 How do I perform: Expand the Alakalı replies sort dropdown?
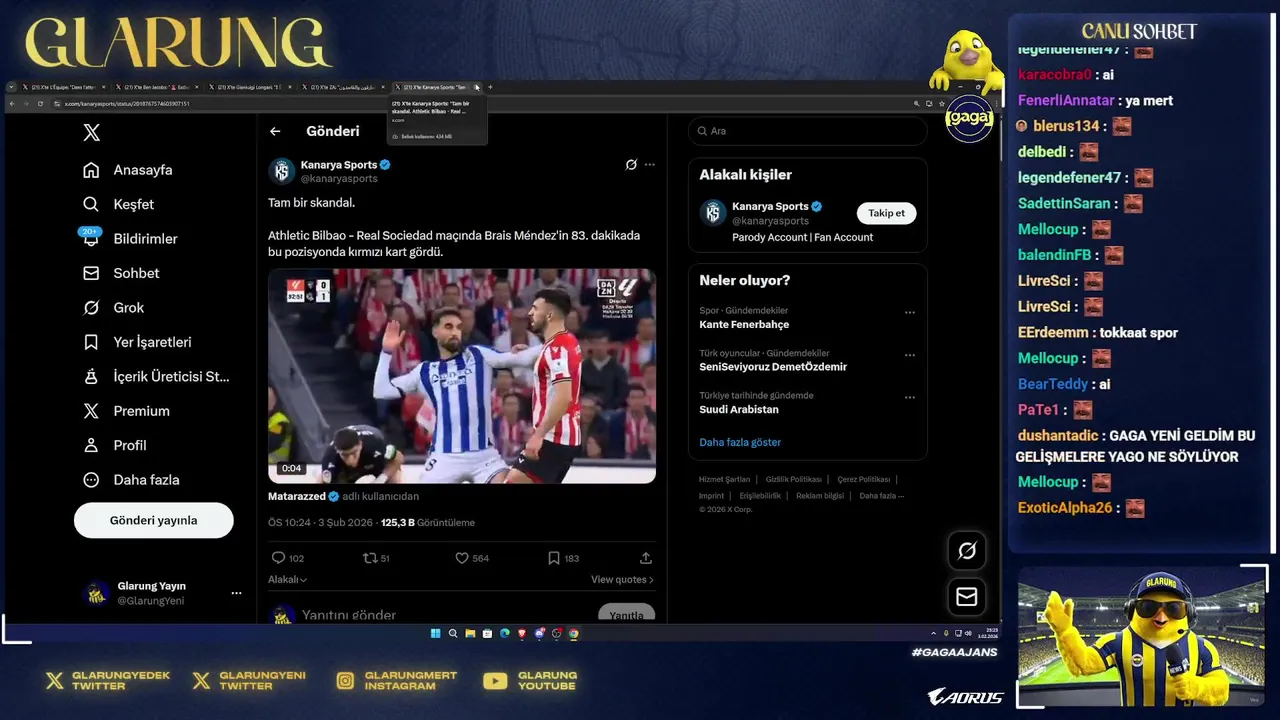coord(288,579)
